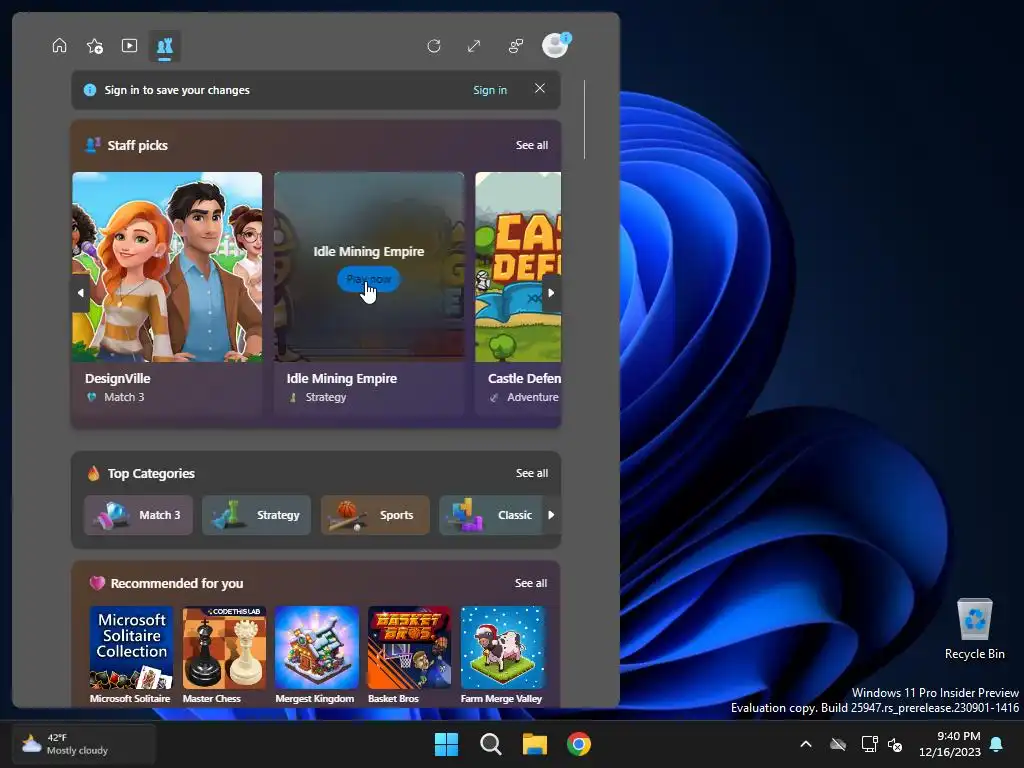
Task: Open taskbar Search
Action: [490, 744]
